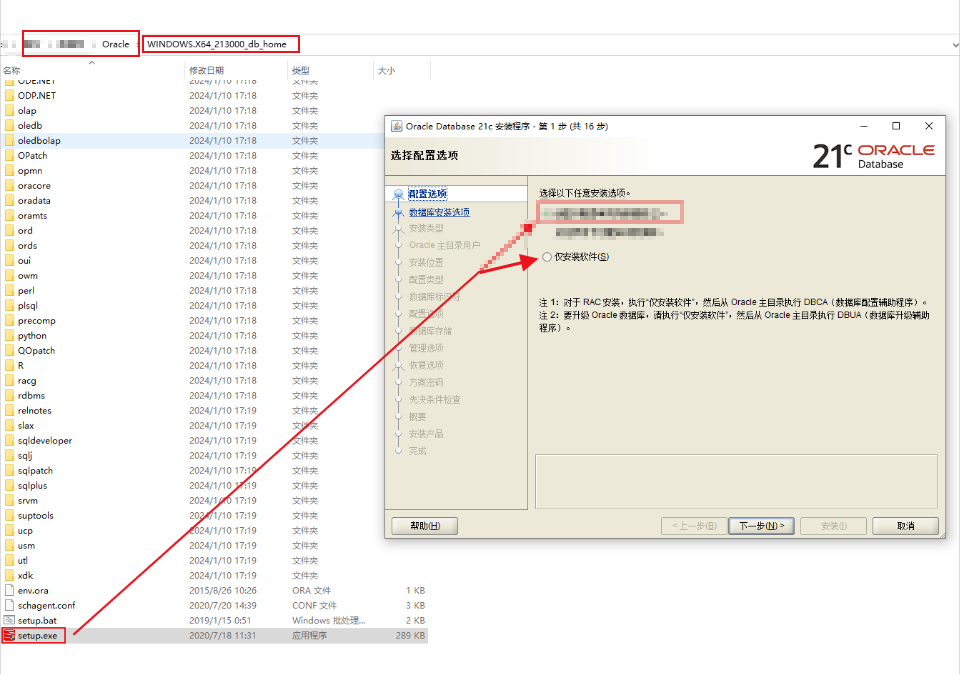Click the env.ora file icon
This screenshot has width=960, height=674.
pos(9,590)
